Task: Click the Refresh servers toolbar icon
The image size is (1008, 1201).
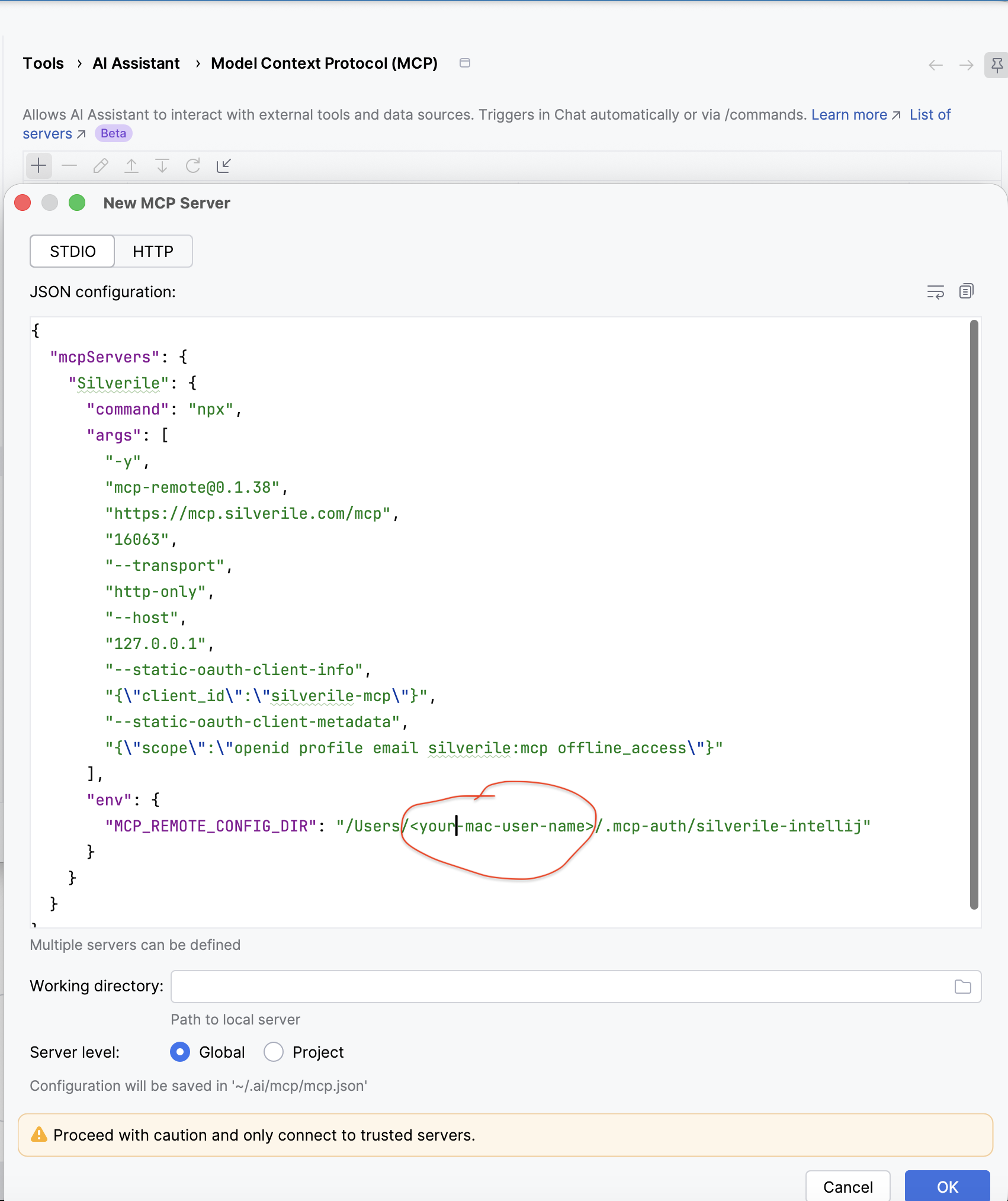Action: pos(193,166)
